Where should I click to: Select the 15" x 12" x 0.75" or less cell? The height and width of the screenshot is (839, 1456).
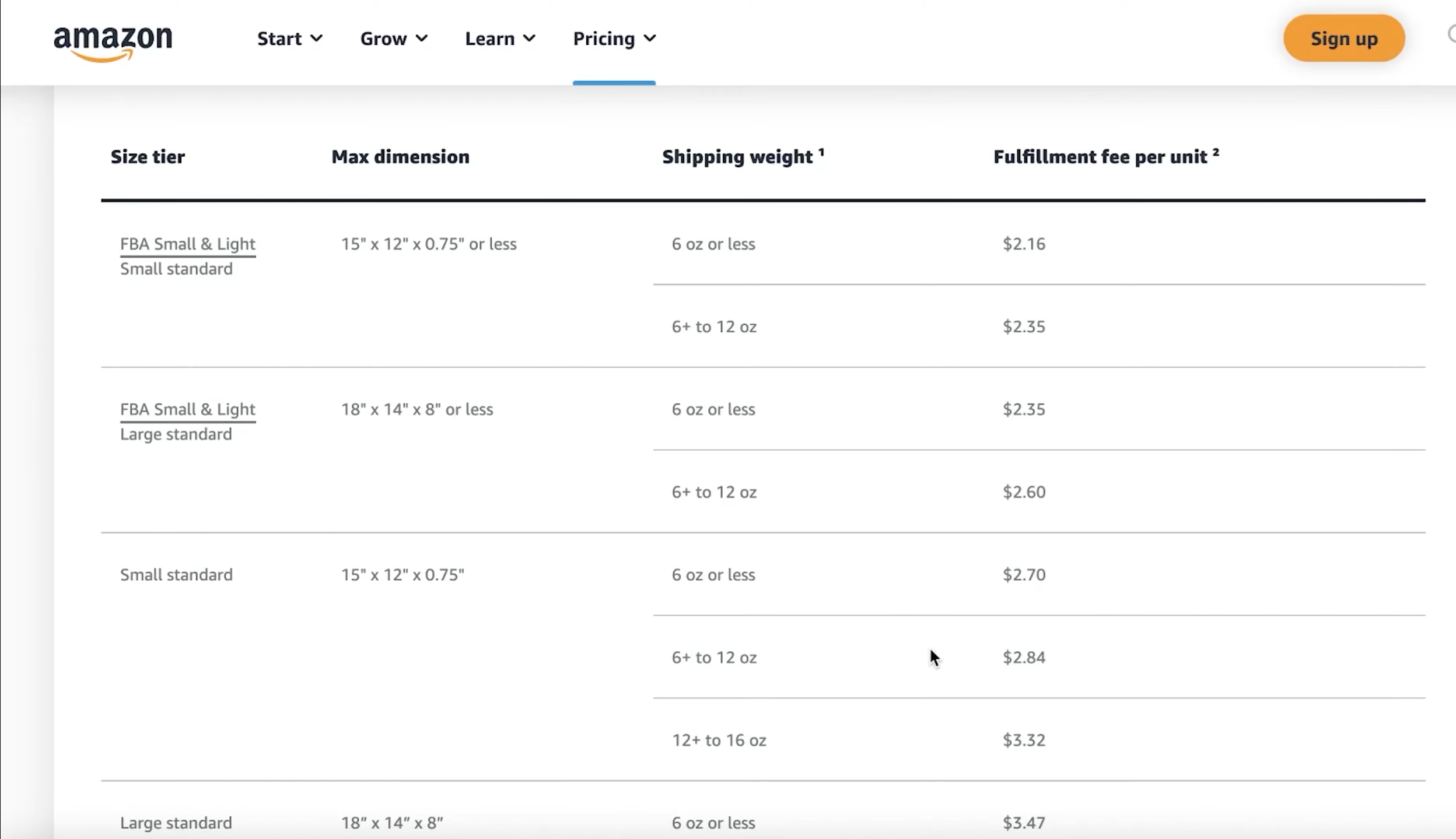(x=429, y=244)
